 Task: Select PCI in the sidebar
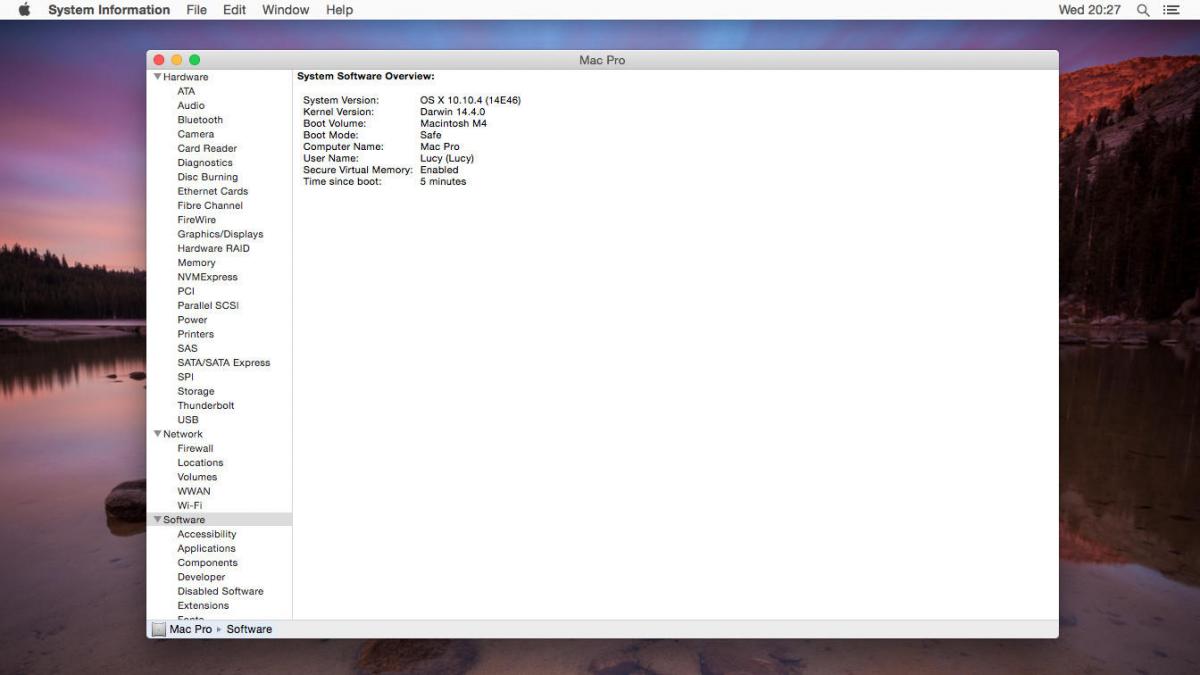(186, 291)
